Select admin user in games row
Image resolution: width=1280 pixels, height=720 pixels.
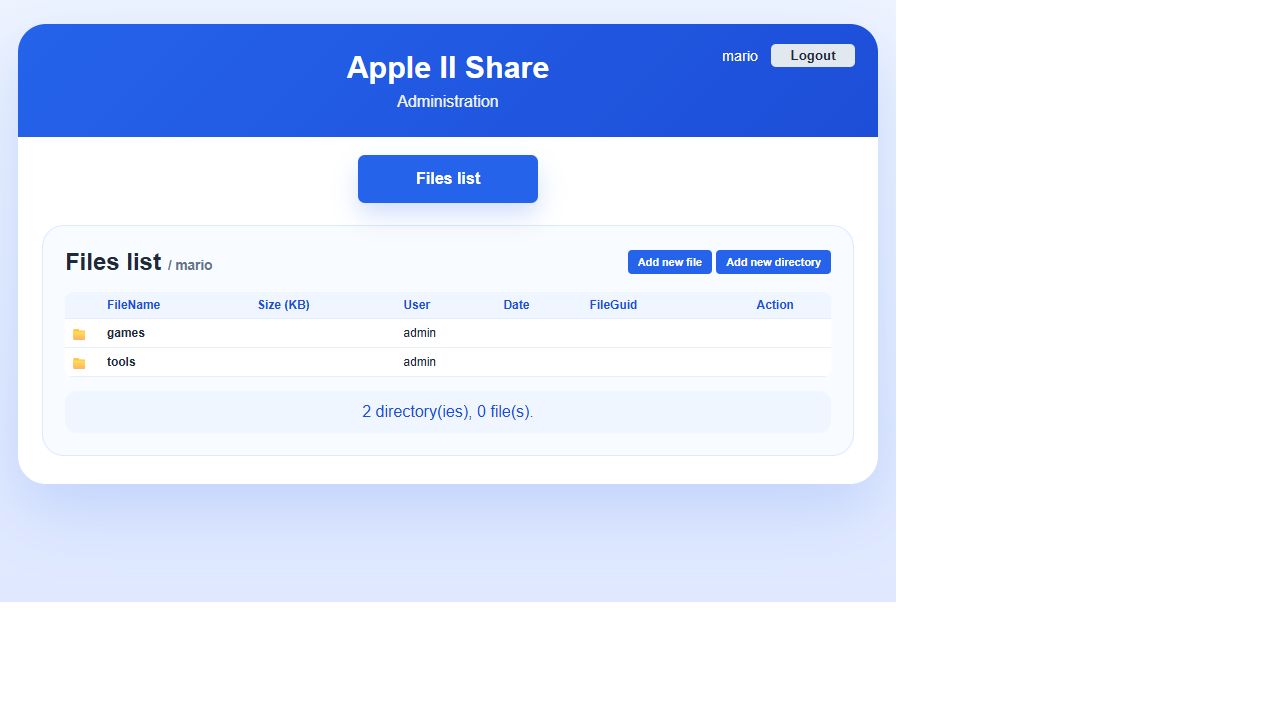420,333
